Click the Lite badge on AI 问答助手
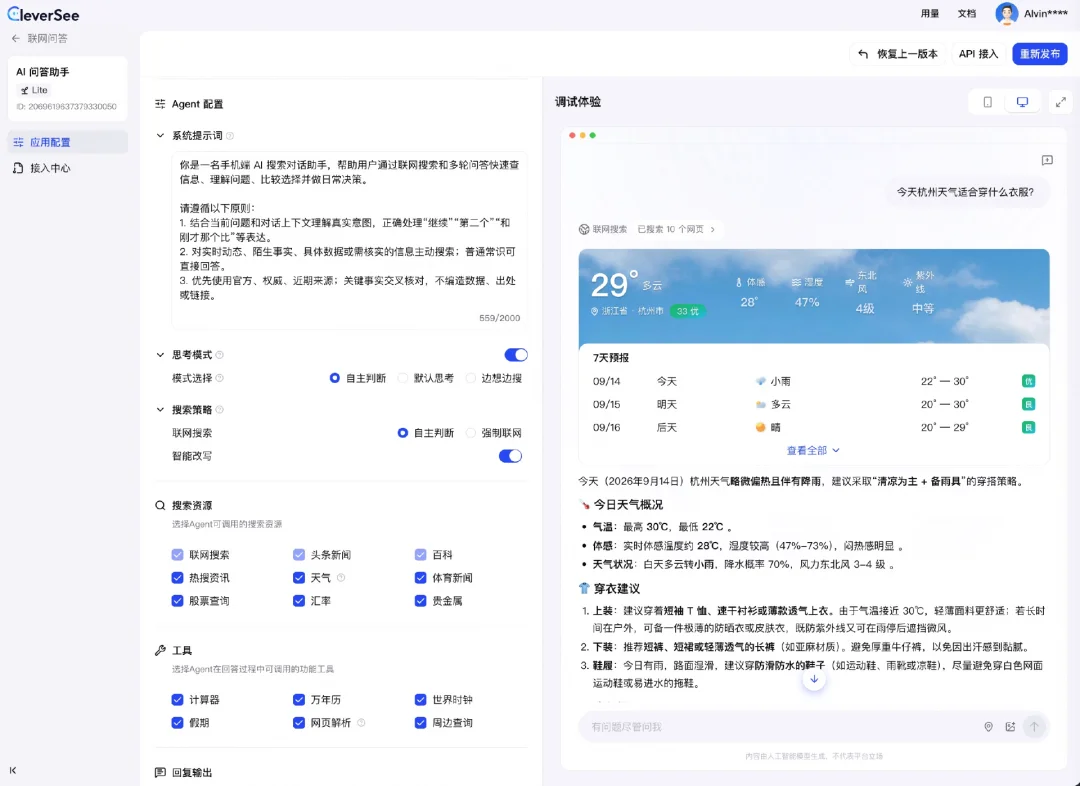Screen dimensions: 1080x786 pyautogui.click(x=34, y=90)
